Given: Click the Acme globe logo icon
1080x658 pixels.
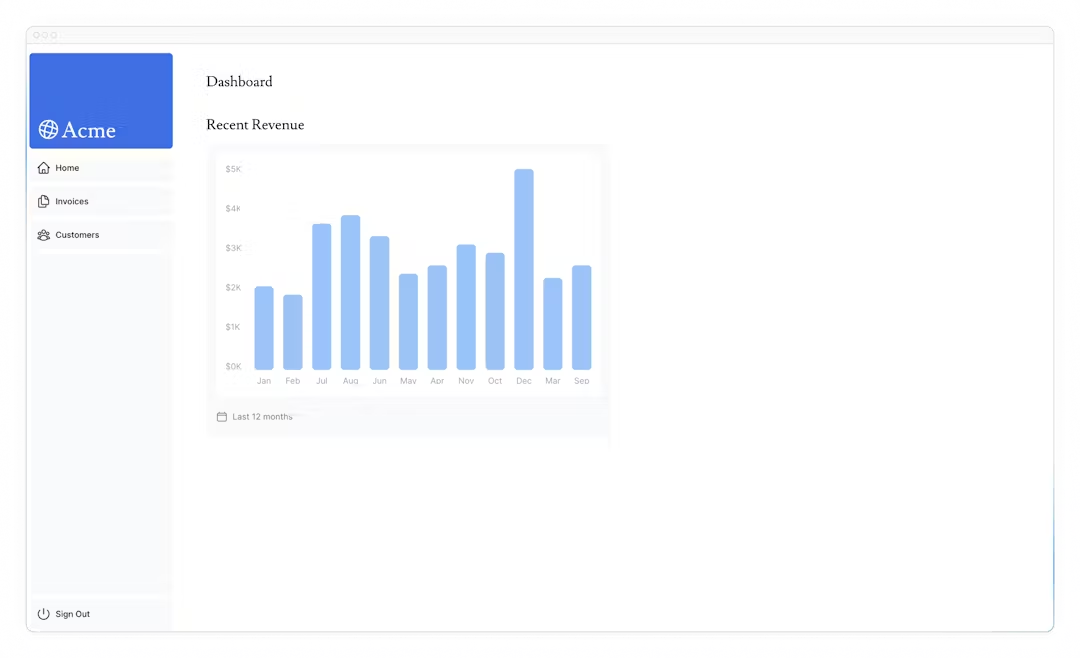Looking at the screenshot, I should point(48,130).
